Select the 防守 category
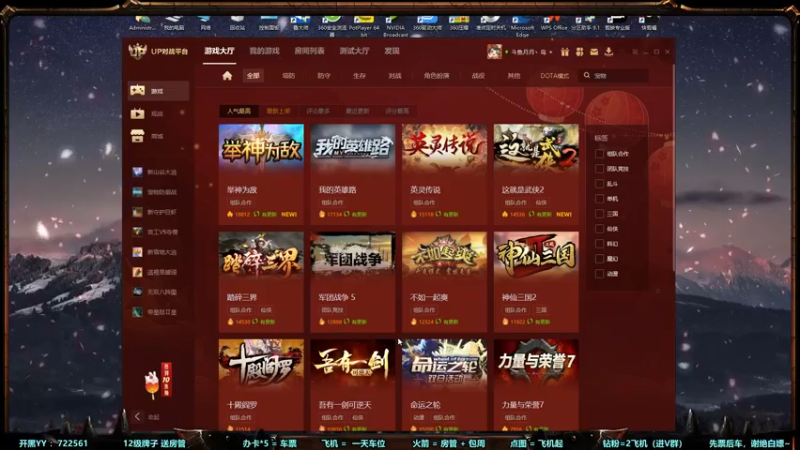 pyautogui.click(x=324, y=76)
